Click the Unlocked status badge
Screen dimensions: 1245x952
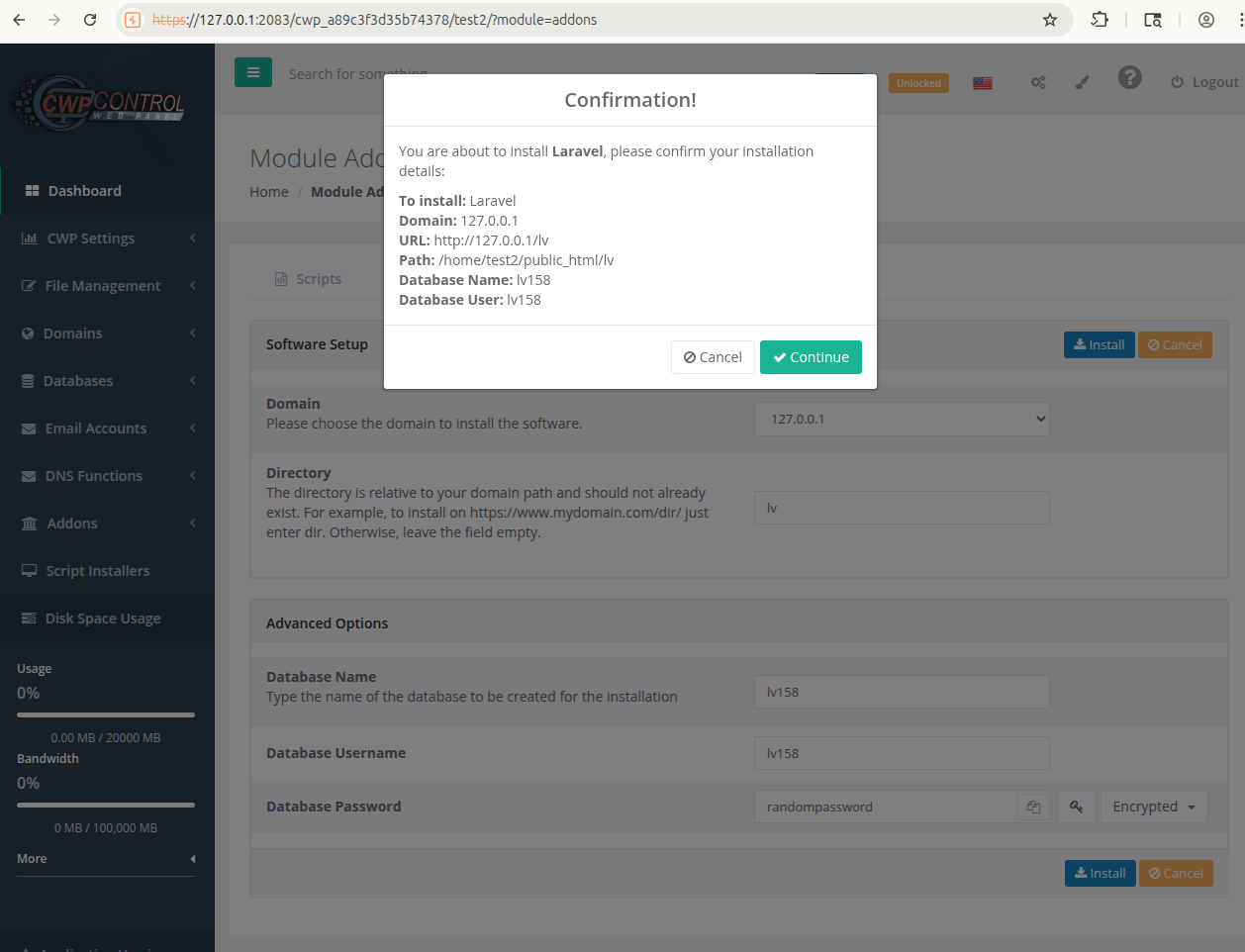click(918, 83)
